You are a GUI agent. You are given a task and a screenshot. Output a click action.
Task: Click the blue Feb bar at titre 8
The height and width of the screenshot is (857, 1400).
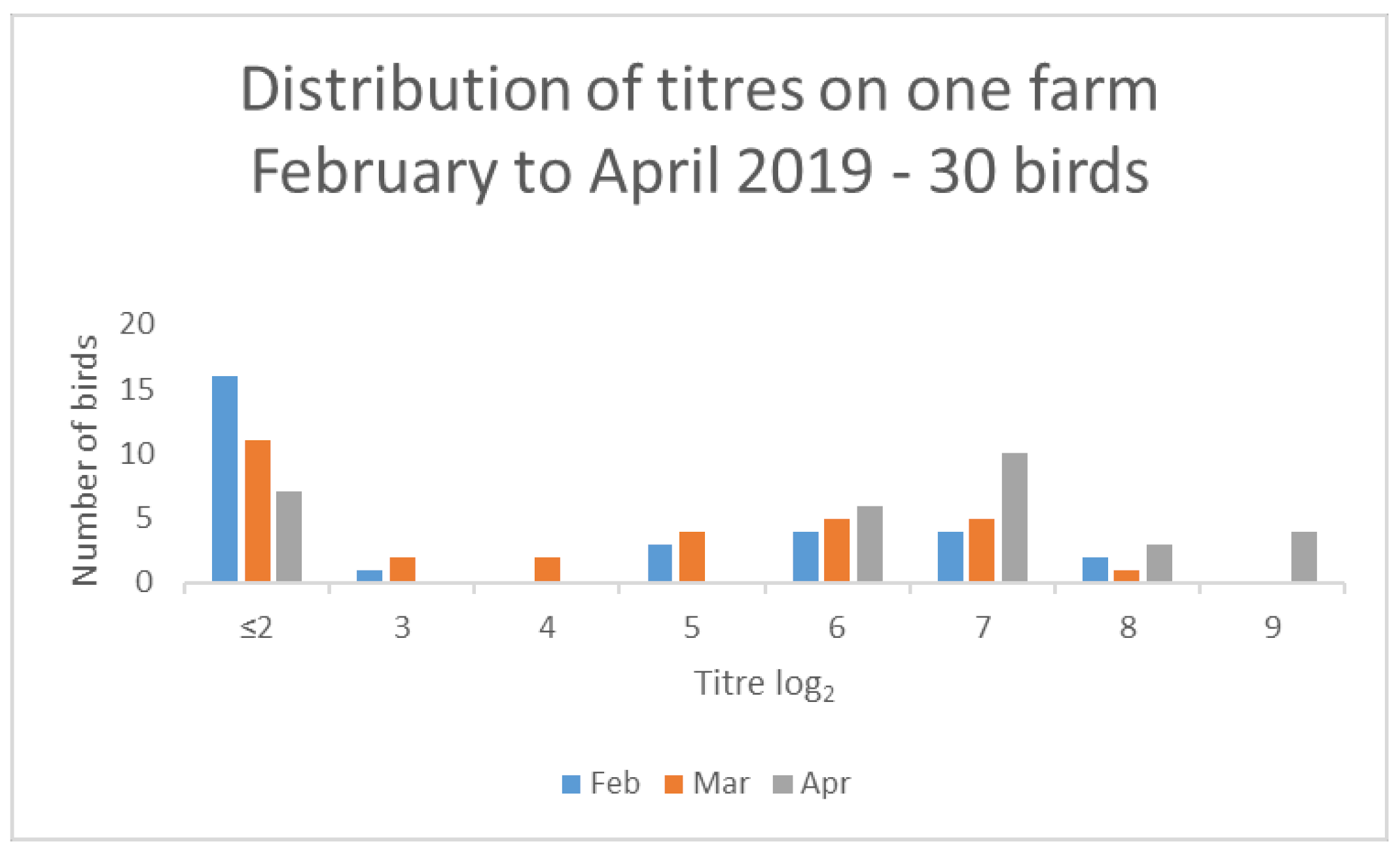click(x=1094, y=569)
